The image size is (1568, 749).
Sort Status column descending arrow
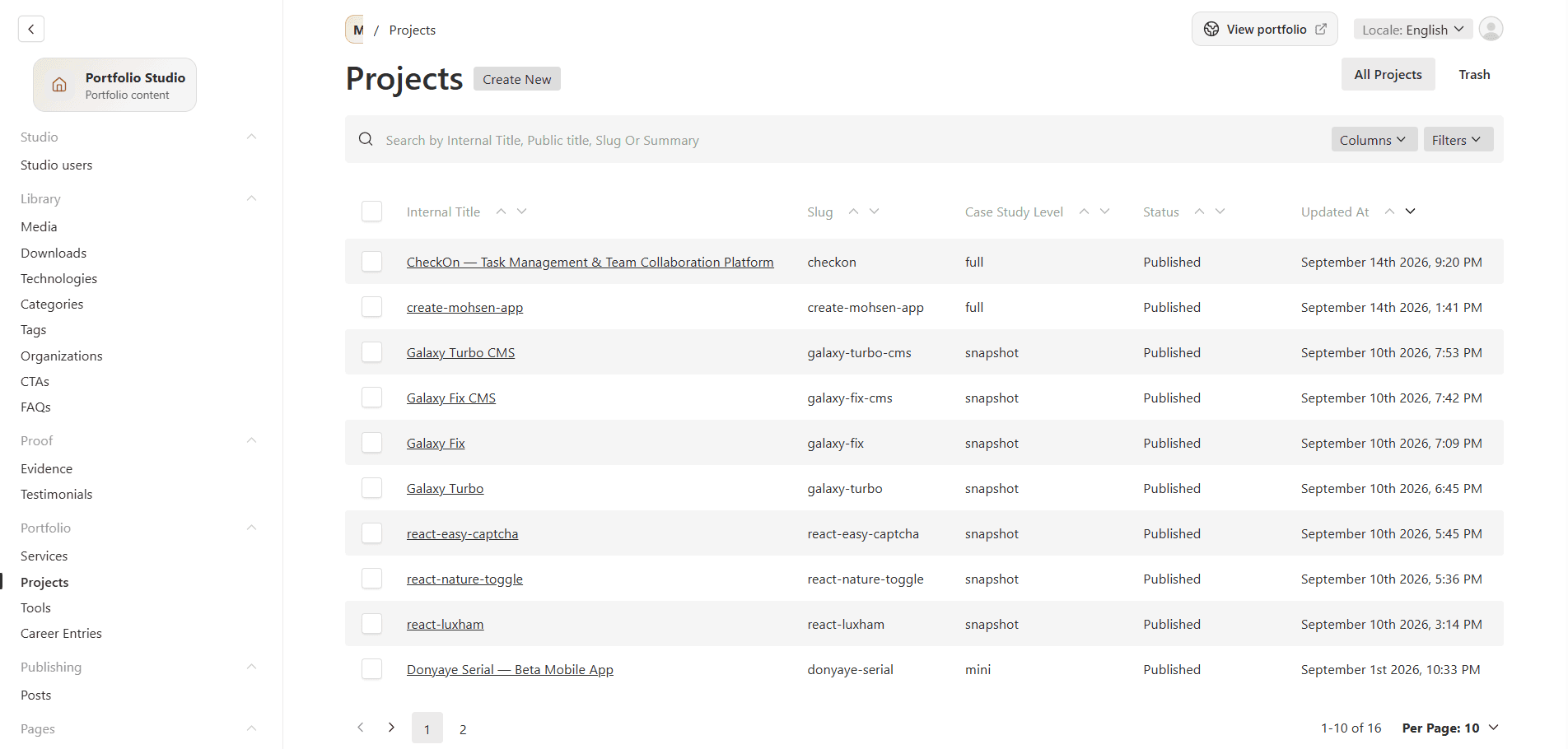[1220, 212]
